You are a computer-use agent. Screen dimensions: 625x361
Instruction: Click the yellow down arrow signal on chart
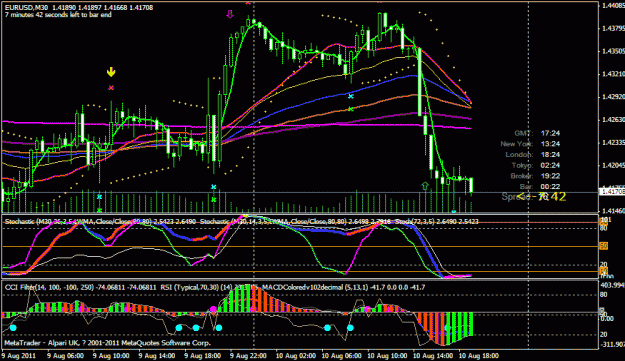pyautogui.click(x=111, y=72)
